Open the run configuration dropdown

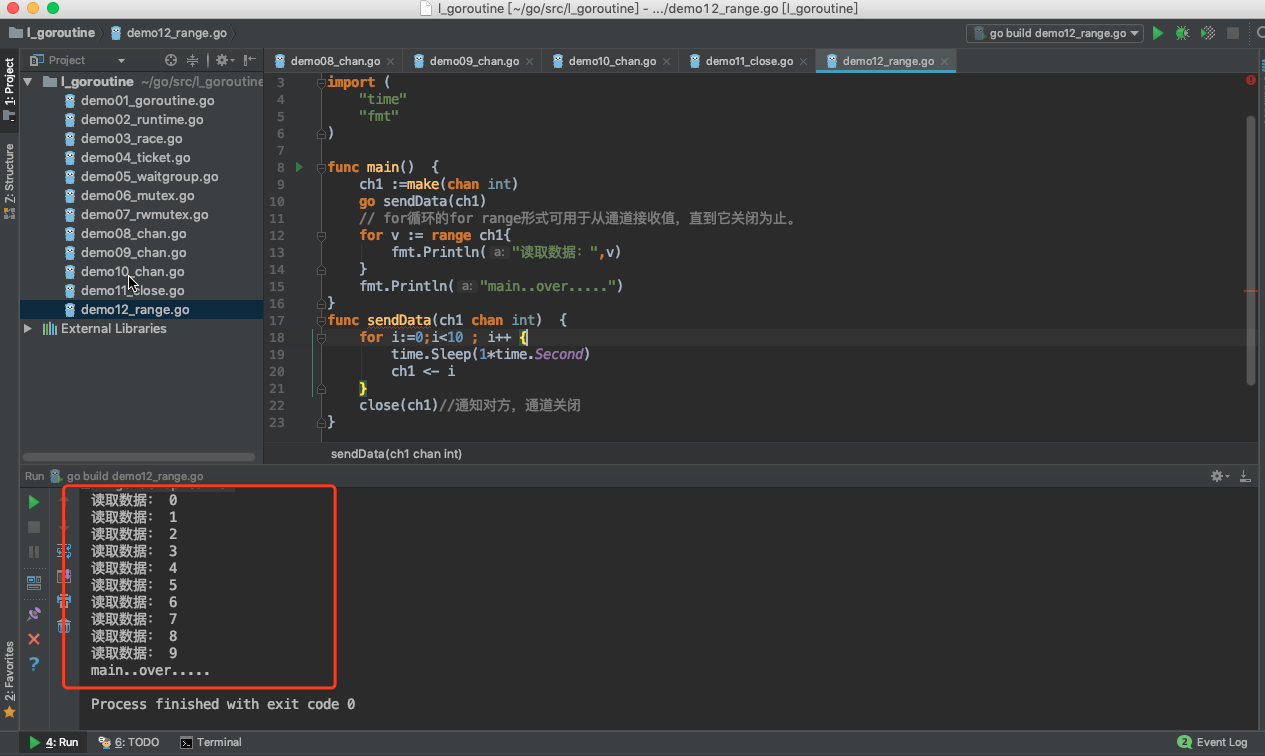click(1056, 33)
